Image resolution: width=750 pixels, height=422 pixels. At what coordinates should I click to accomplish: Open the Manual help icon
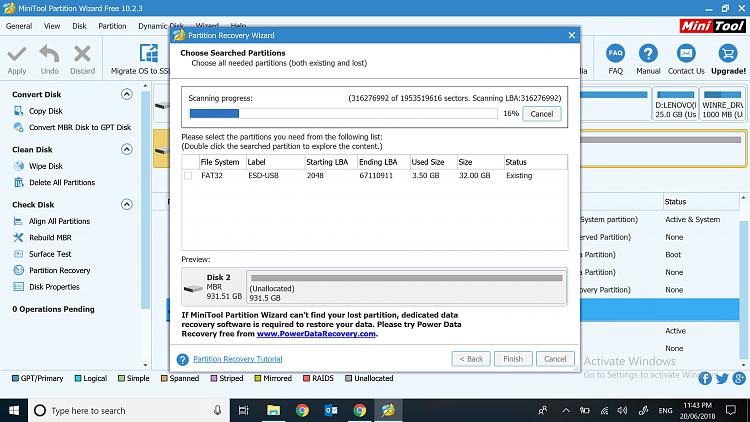[648, 53]
